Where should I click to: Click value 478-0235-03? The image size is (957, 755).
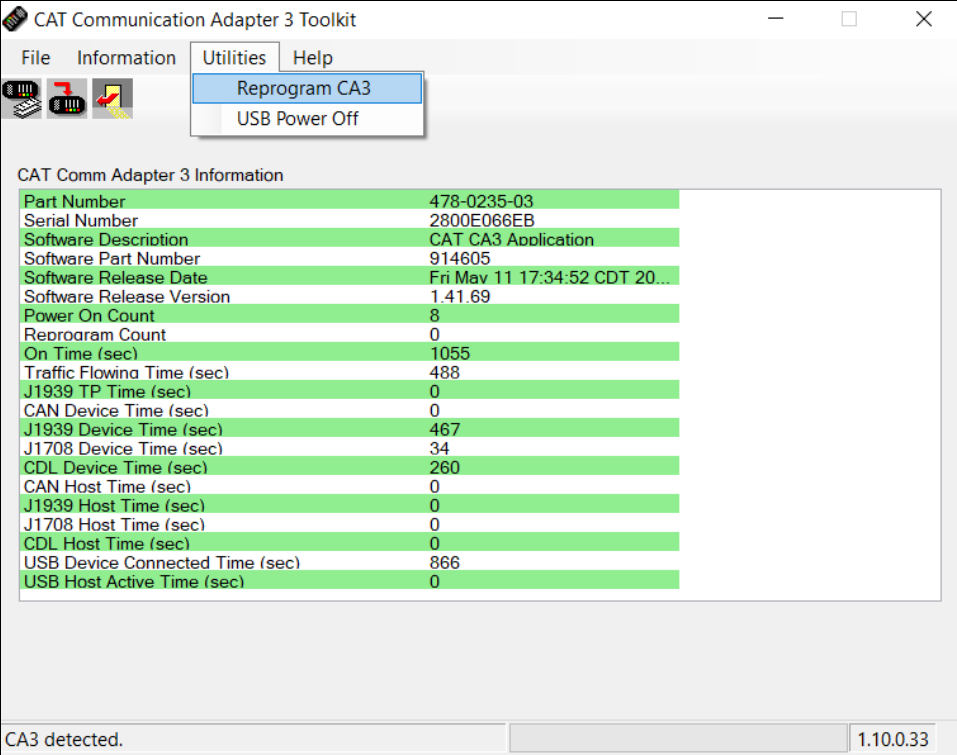point(481,201)
